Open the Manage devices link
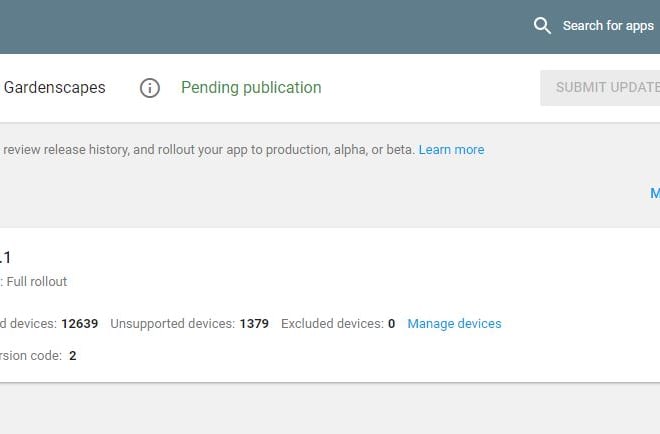660x434 pixels. pos(454,324)
